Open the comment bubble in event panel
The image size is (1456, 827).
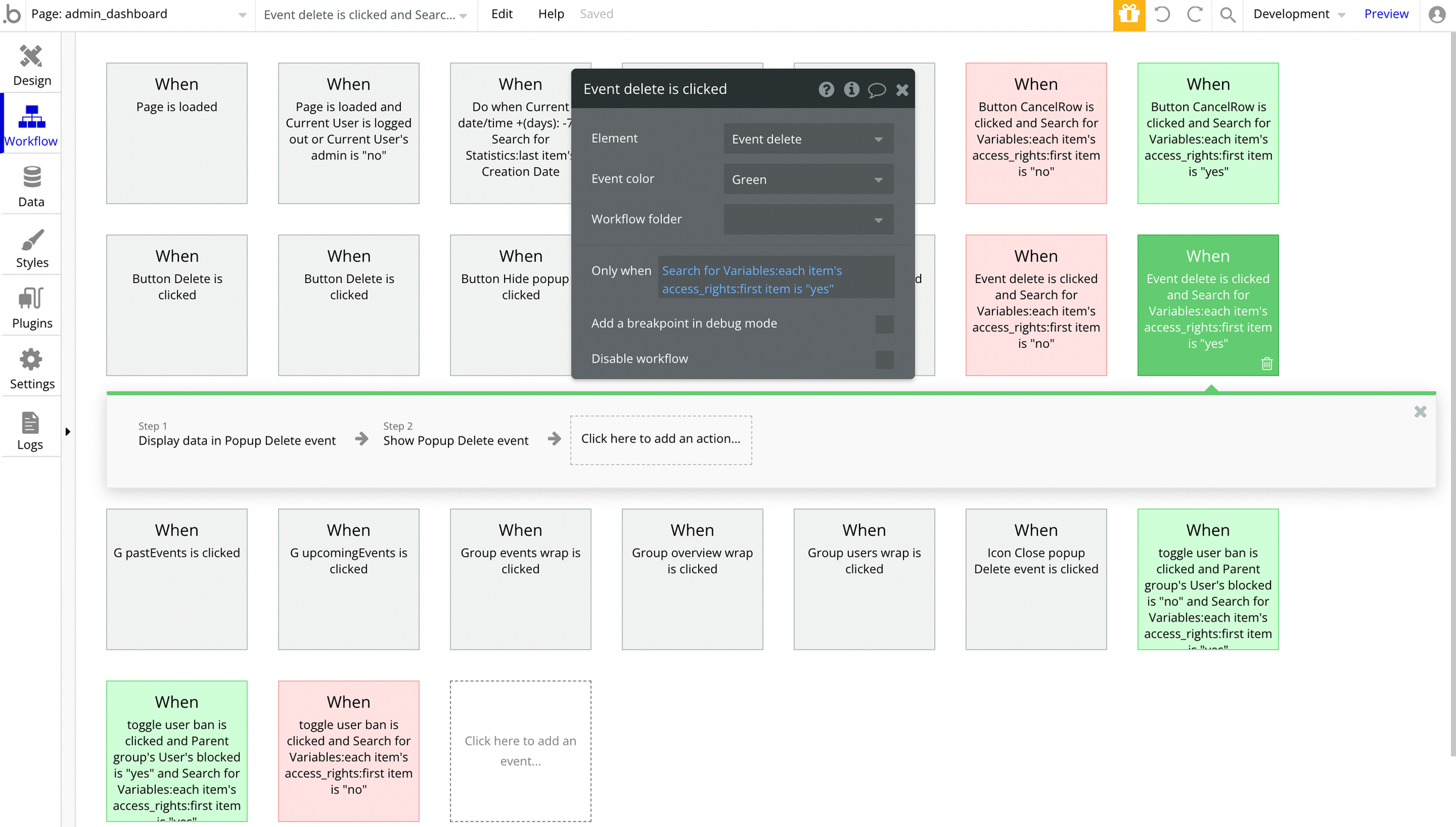pos(877,90)
